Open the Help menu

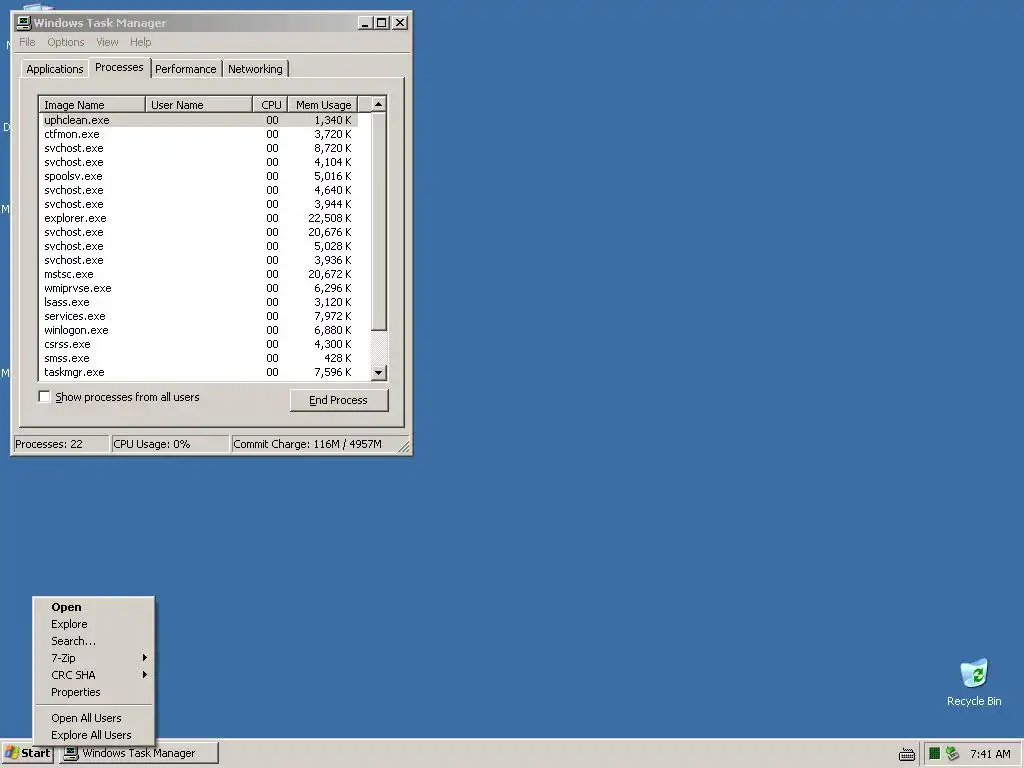tap(140, 42)
